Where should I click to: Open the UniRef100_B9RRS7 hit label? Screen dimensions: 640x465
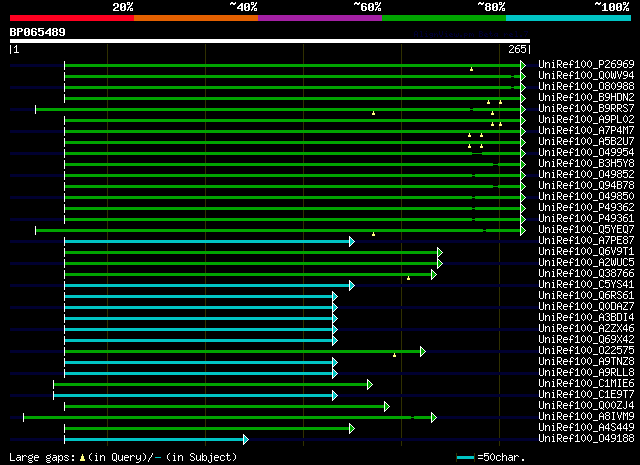tap(586, 108)
